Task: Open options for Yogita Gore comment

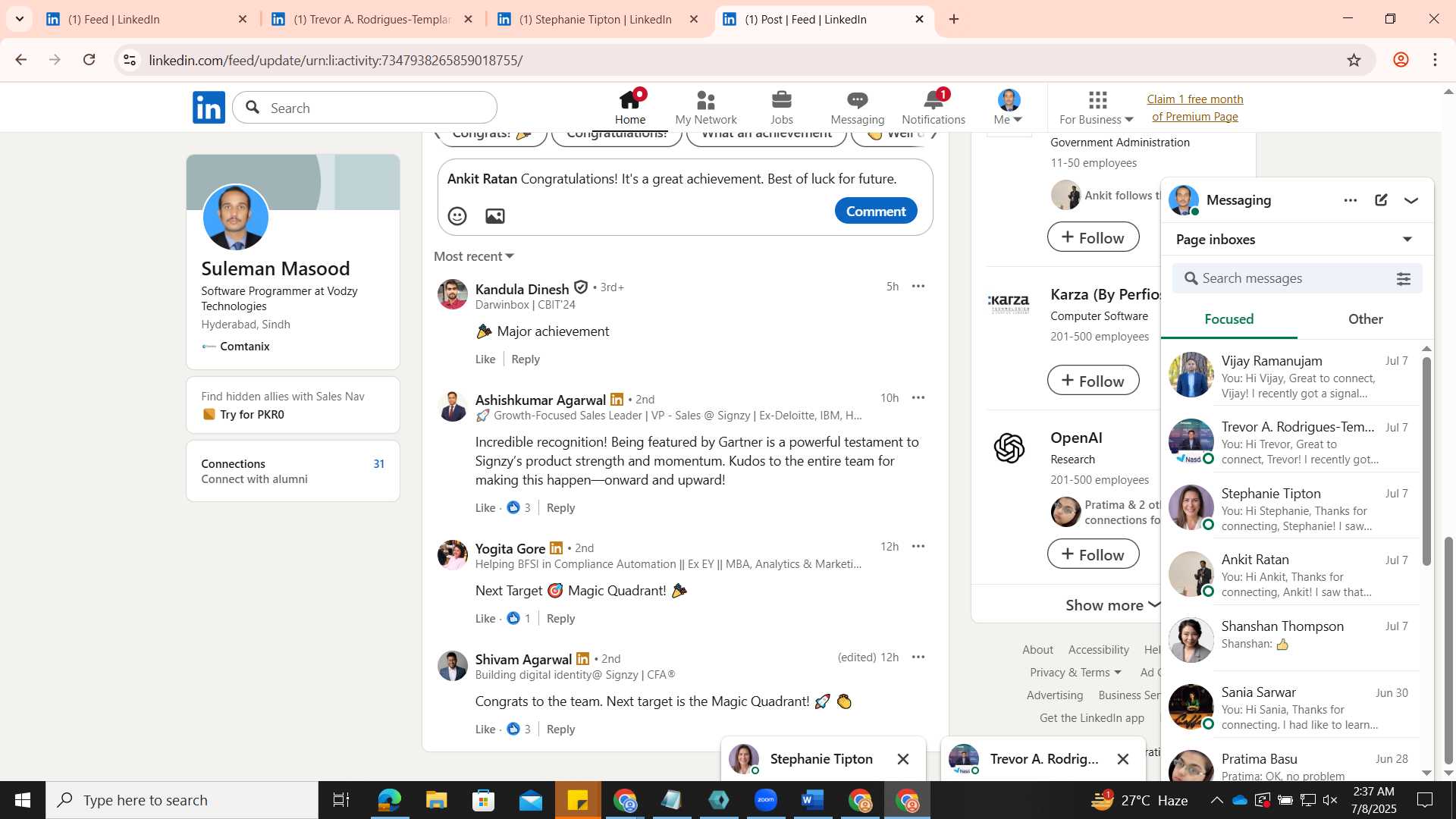Action: [x=918, y=546]
